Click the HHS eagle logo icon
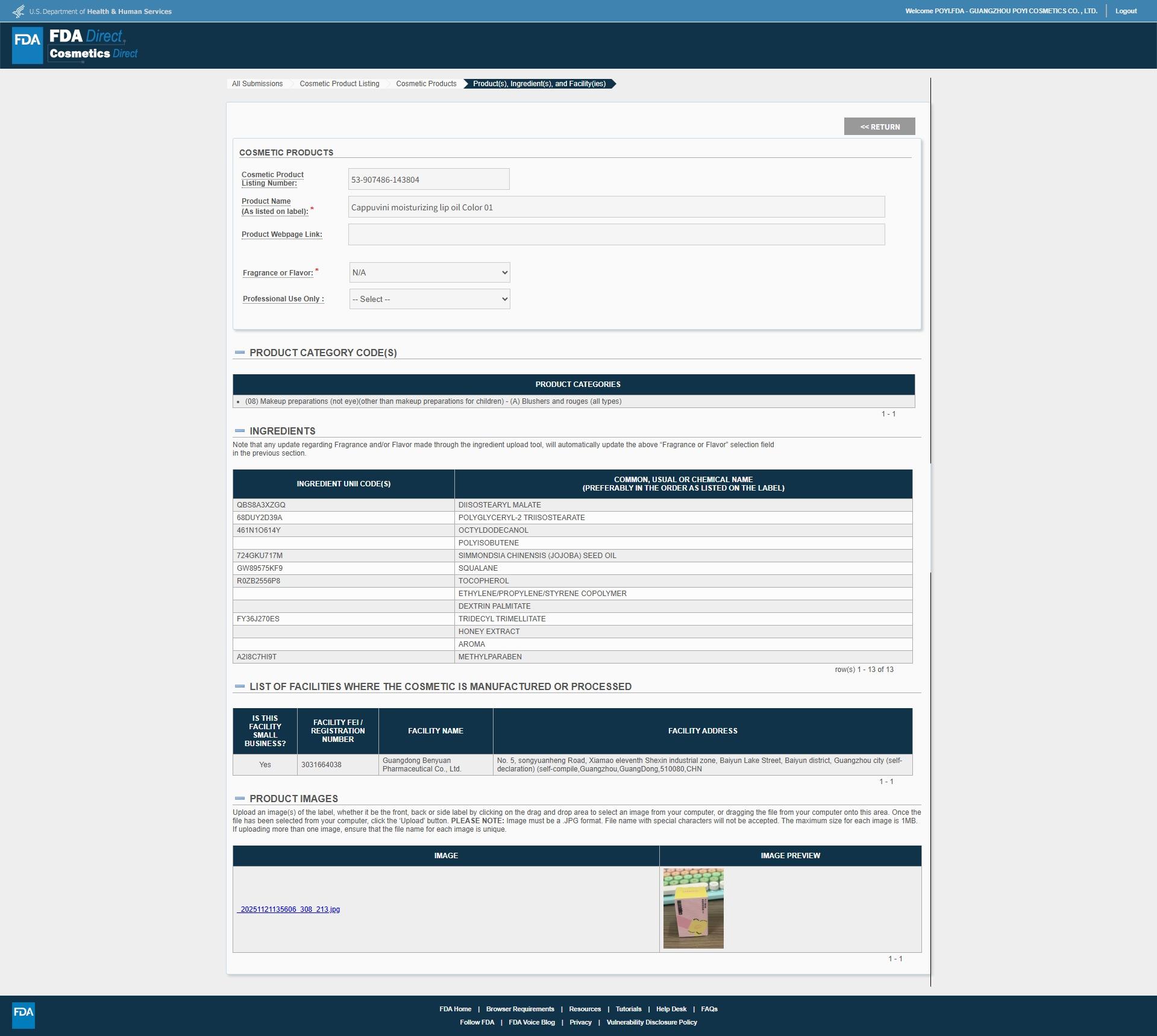Viewport: 1157px width, 1036px height. pos(19,11)
